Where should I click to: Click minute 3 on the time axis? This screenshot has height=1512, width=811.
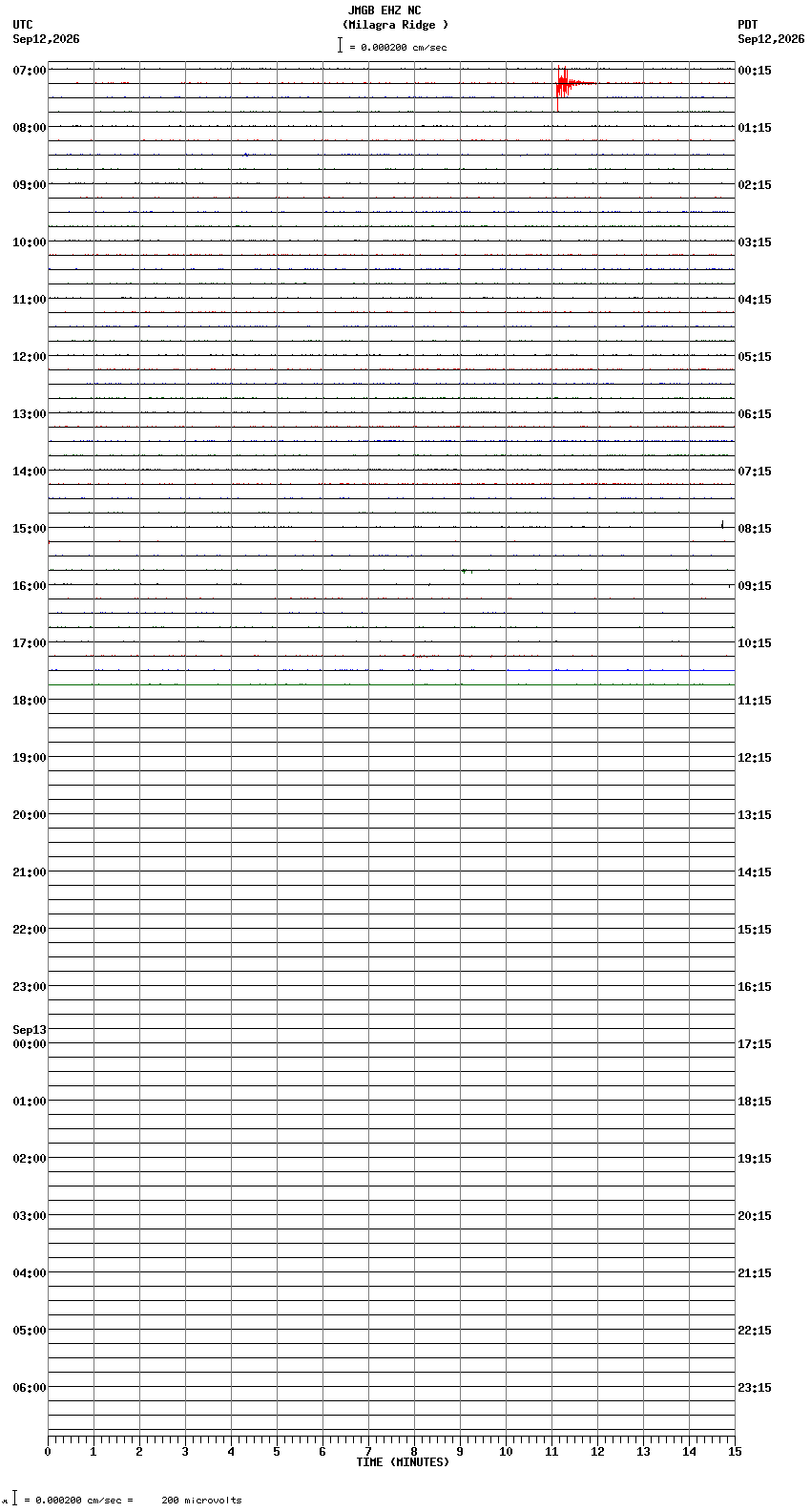(185, 1452)
